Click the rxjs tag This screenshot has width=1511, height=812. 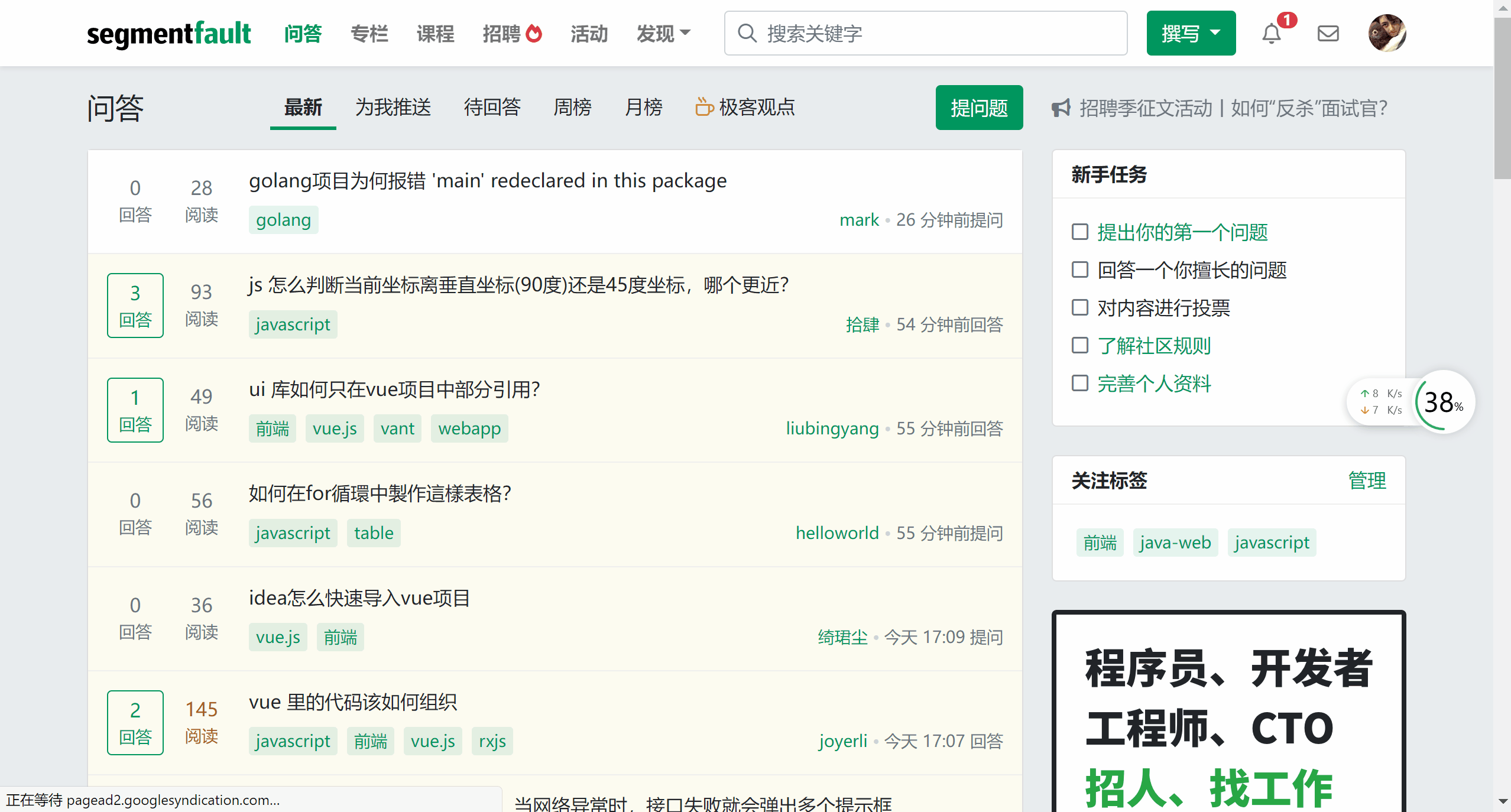point(492,741)
